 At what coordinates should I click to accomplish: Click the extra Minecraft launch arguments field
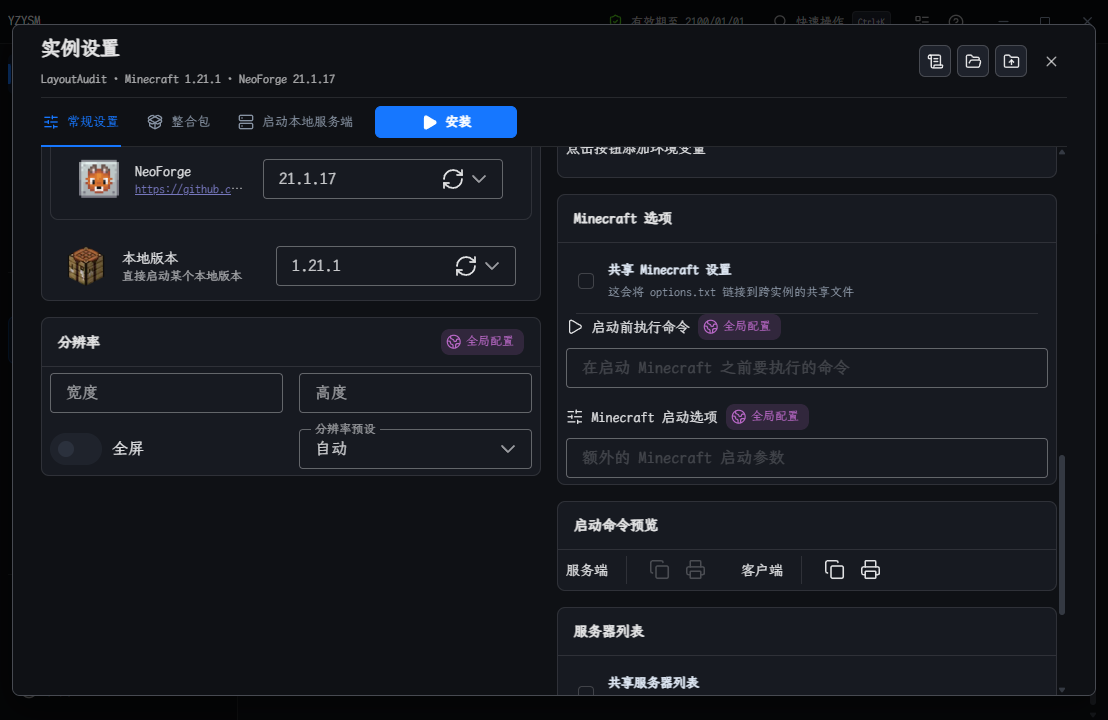click(x=806, y=459)
